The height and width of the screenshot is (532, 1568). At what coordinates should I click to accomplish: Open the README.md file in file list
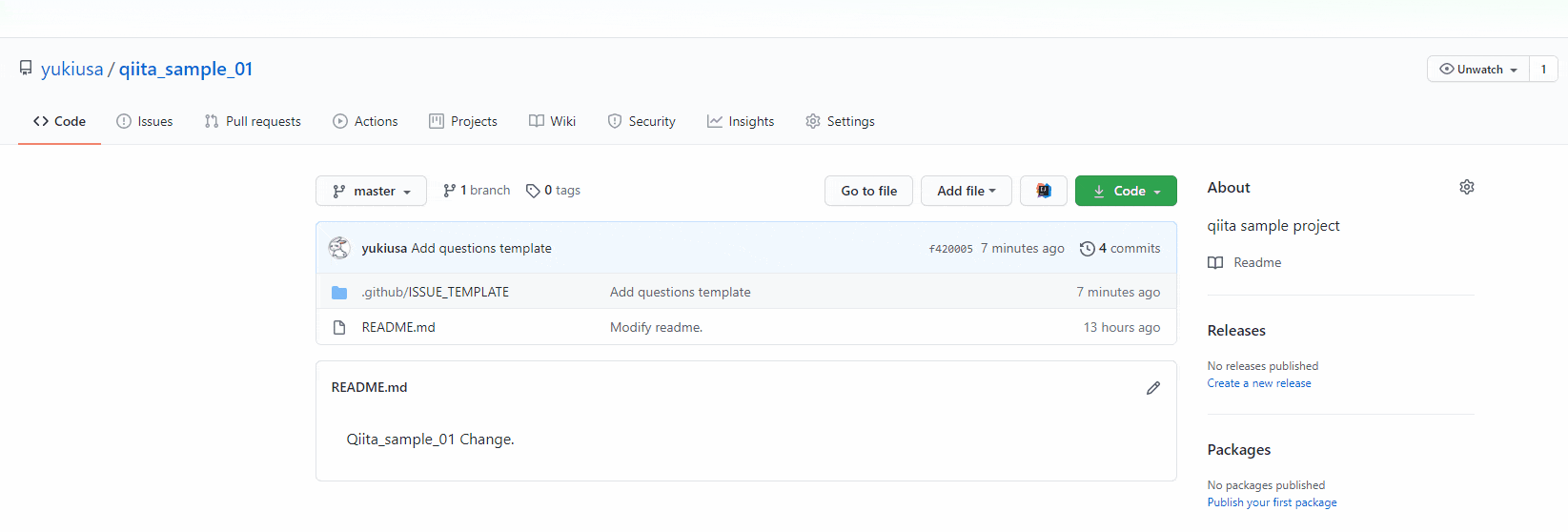click(x=398, y=327)
